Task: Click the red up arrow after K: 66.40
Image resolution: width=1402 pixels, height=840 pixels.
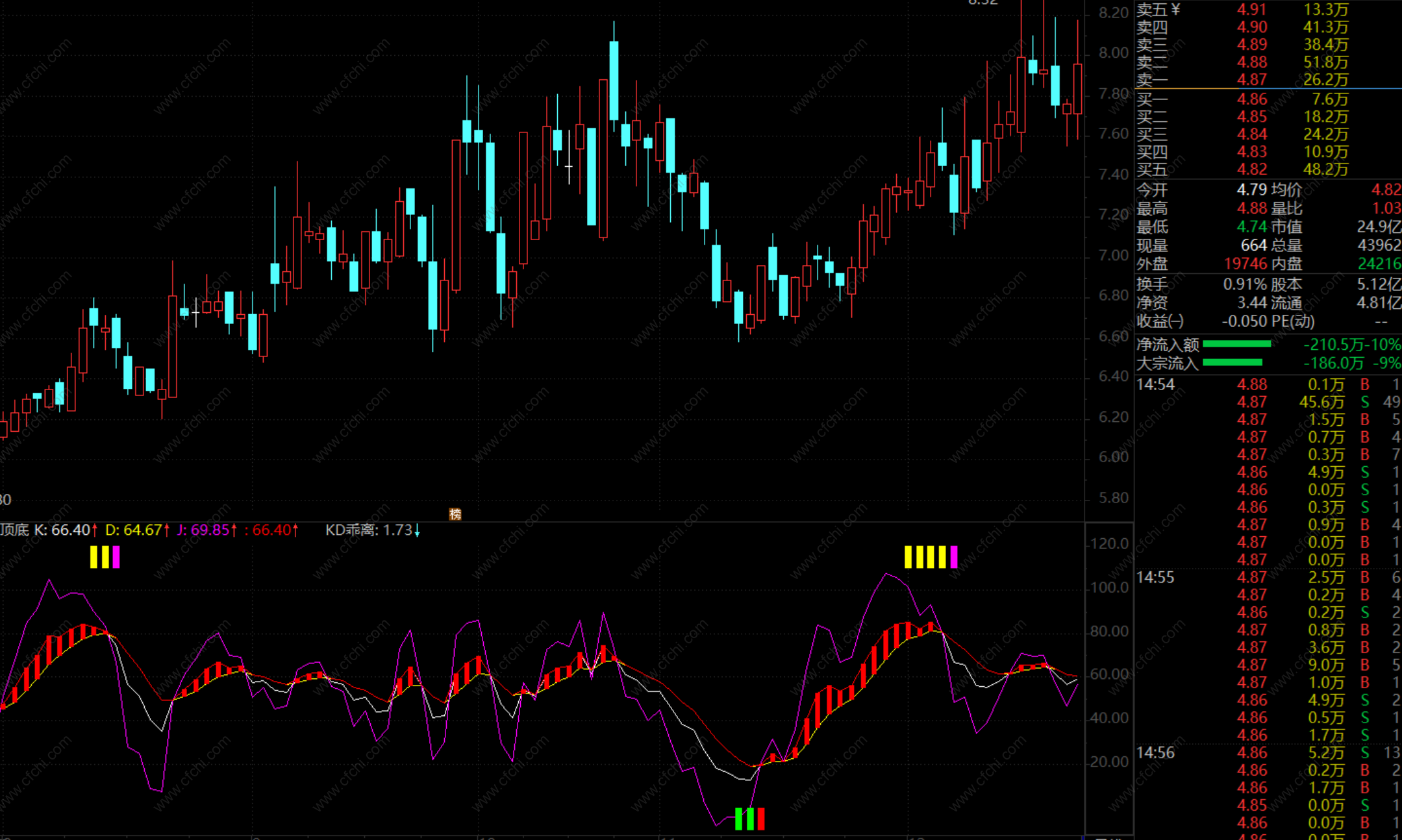Action: [x=95, y=530]
